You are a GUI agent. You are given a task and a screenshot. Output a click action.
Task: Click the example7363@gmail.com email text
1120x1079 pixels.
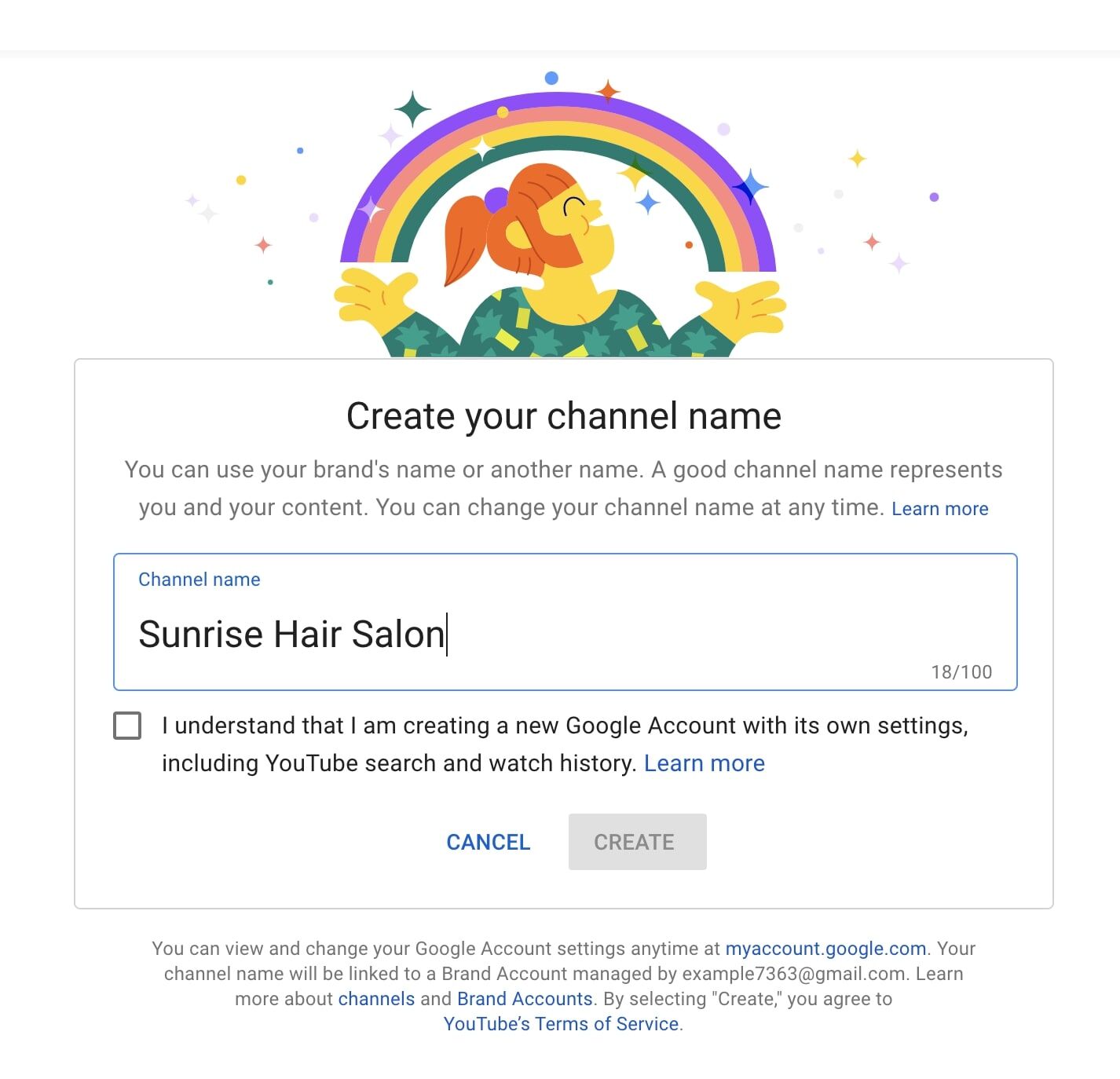793,974
